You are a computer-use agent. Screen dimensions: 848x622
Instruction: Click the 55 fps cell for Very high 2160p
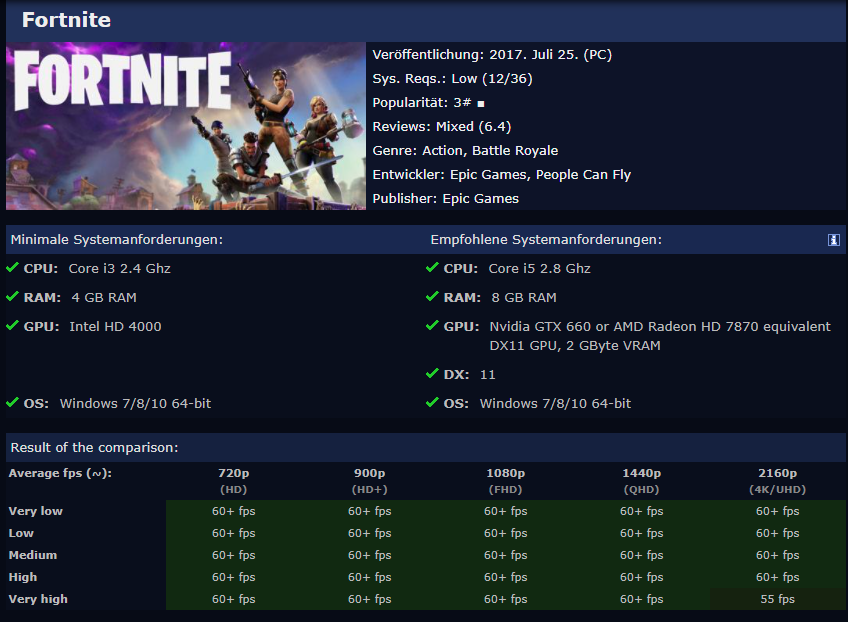pos(778,599)
